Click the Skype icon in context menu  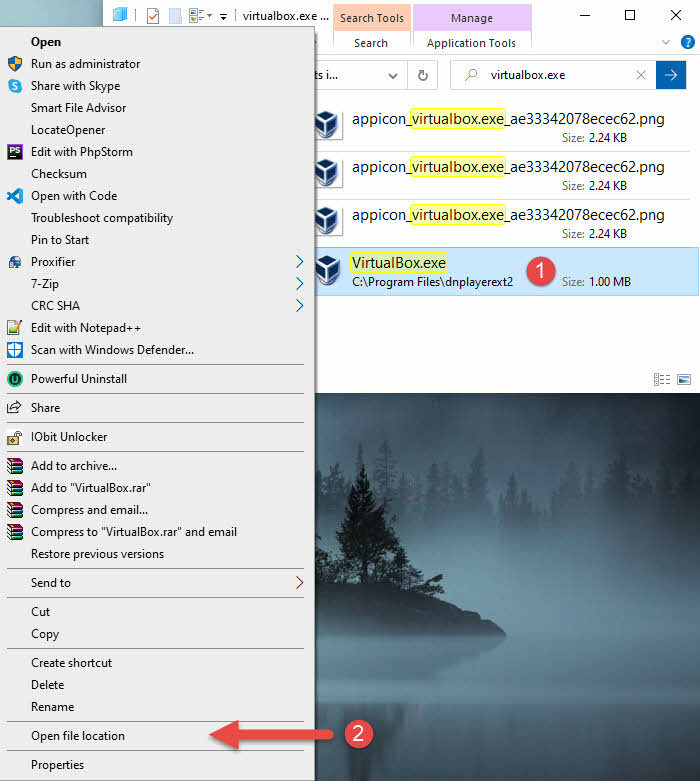[x=15, y=86]
